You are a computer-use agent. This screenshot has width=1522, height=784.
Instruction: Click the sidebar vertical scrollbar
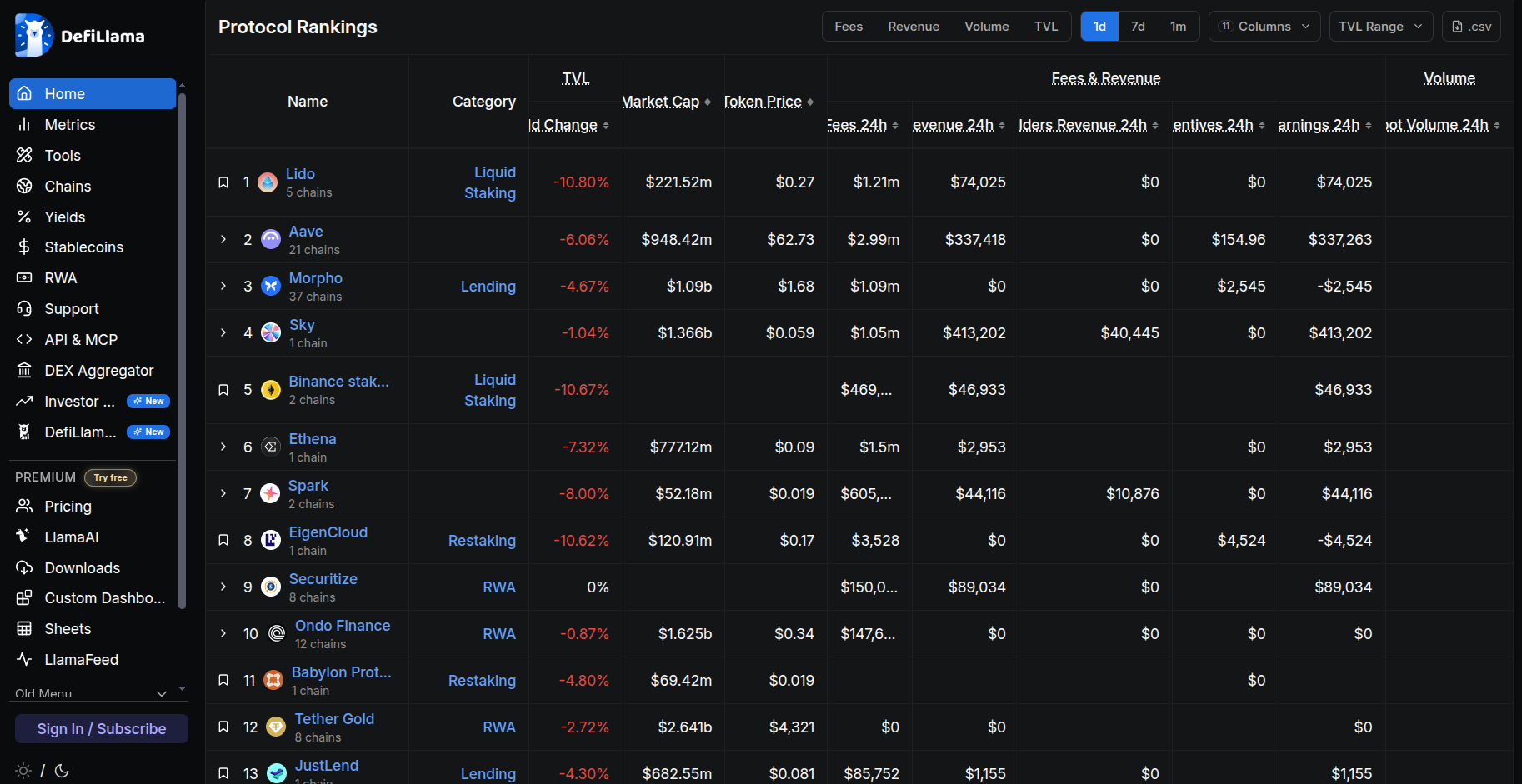[182, 350]
